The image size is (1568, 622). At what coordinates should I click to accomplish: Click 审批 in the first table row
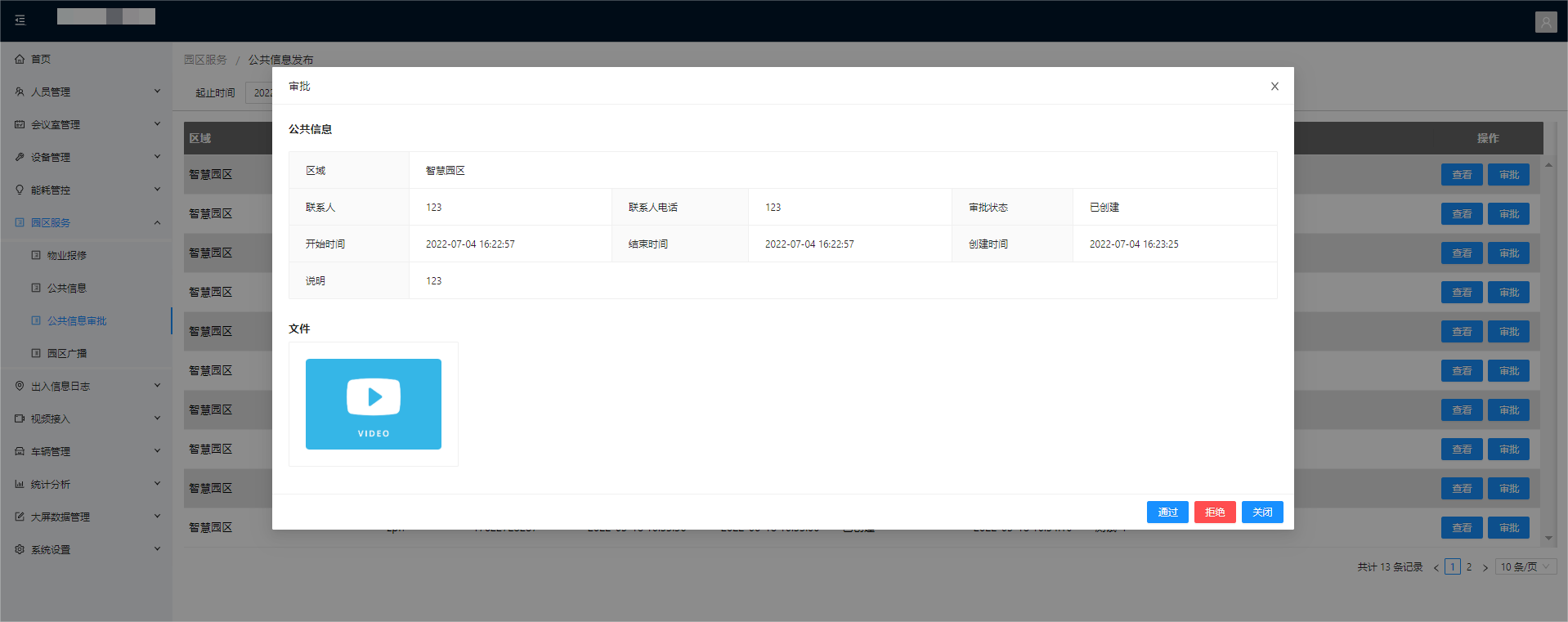(x=1509, y=175)
